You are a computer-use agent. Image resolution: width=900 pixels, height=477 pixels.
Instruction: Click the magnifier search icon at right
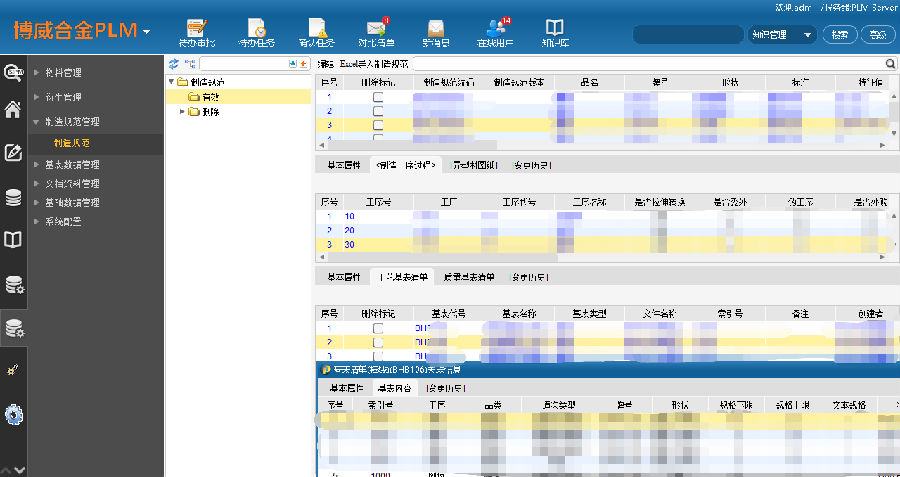[890, 63]
